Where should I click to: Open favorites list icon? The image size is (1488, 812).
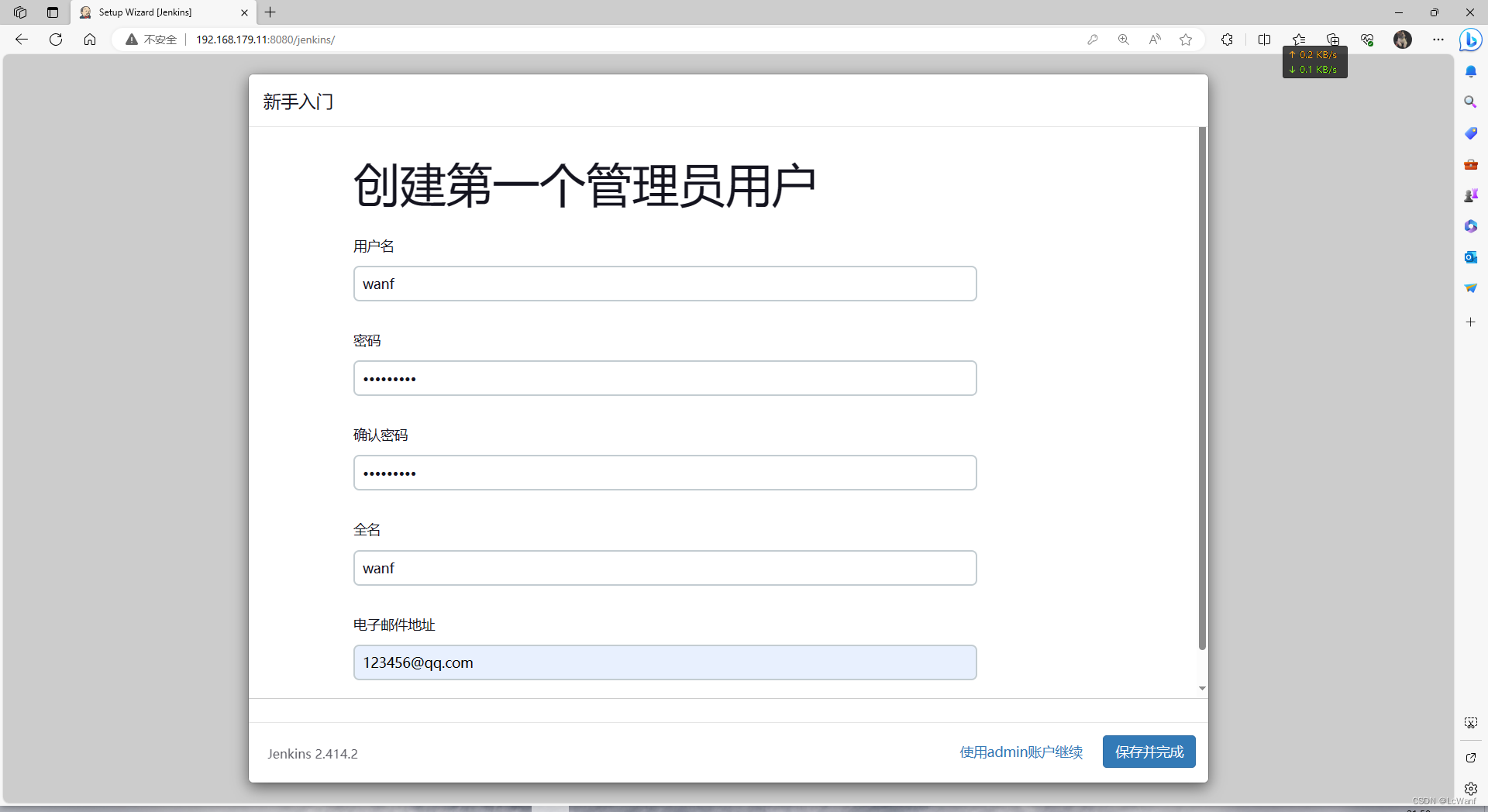click(1299, 40)
